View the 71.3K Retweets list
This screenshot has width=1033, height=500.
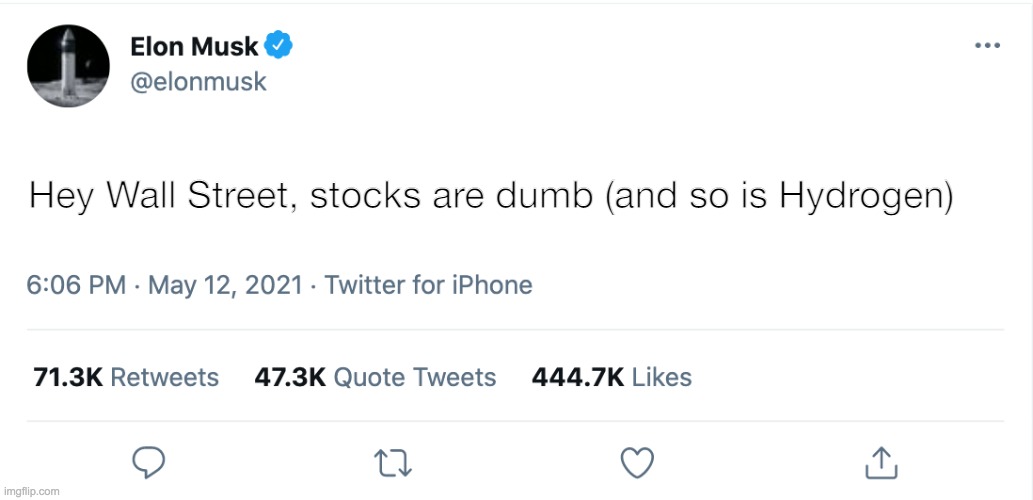126,377
